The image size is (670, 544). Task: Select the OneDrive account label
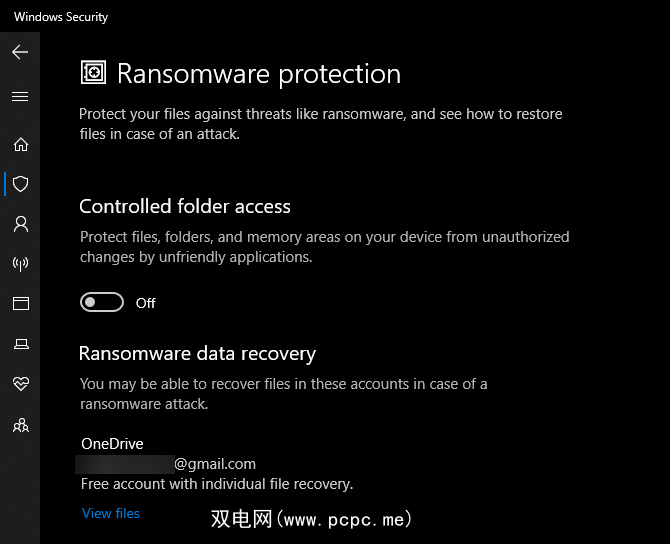[x=112, y=444]
